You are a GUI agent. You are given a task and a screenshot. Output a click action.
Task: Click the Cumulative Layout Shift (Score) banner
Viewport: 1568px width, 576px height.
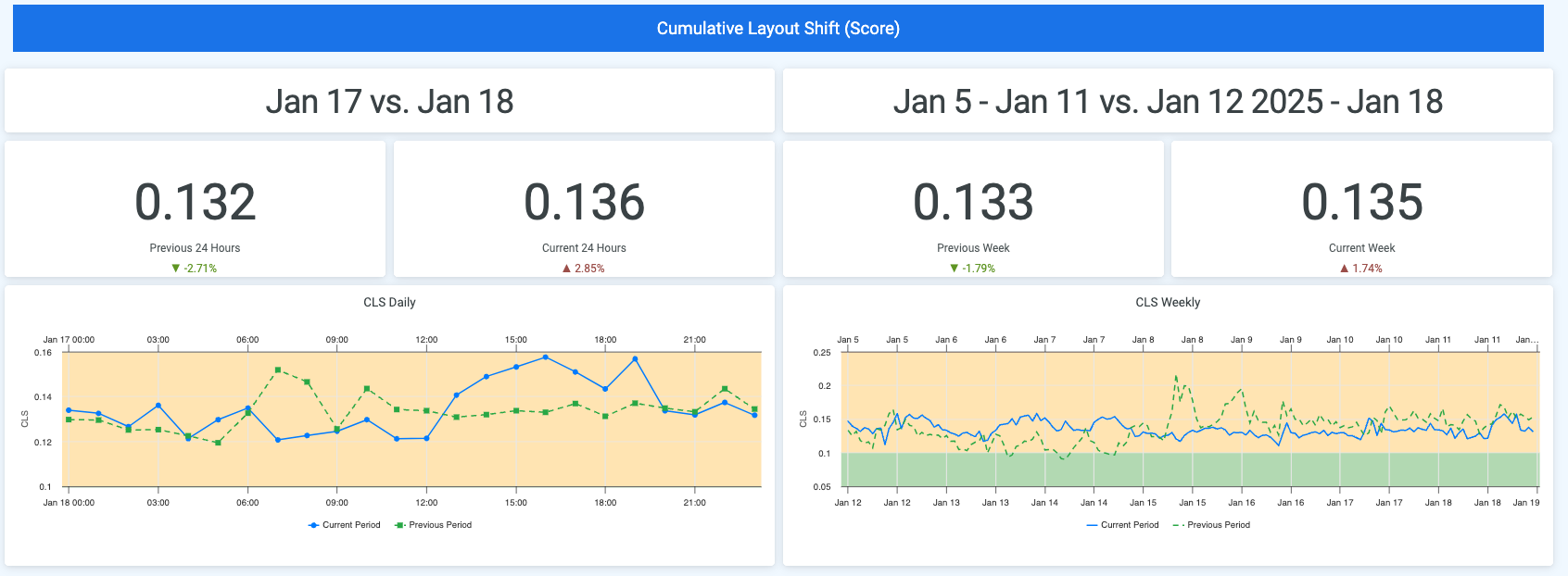click(778, 29)
